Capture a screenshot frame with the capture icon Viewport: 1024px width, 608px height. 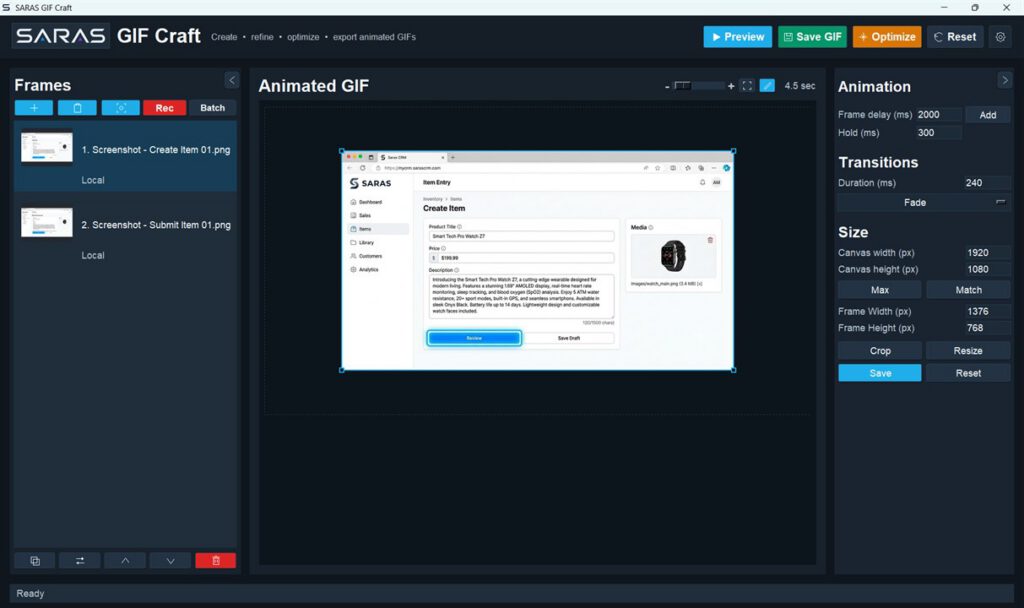pyautogui.click(x=121, y=108)
